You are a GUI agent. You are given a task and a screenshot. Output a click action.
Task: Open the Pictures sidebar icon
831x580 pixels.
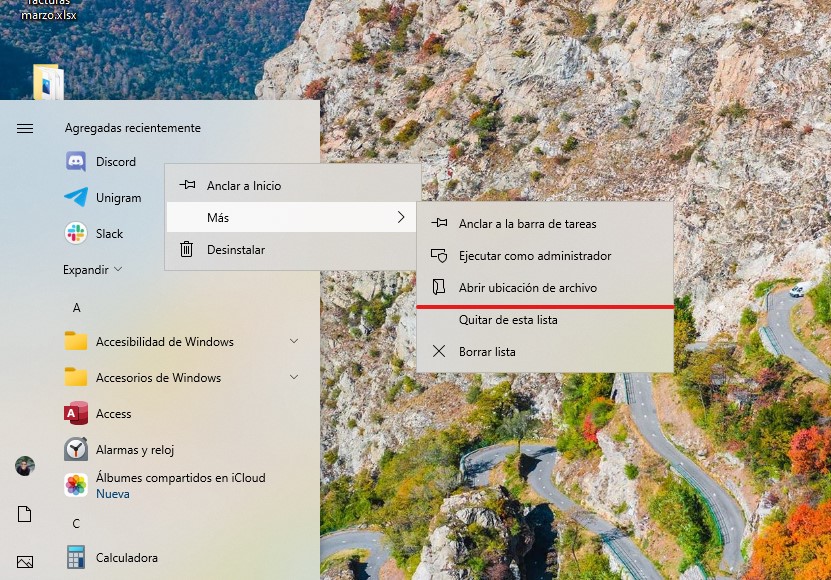pyautogui.click(x=25, y=562)
